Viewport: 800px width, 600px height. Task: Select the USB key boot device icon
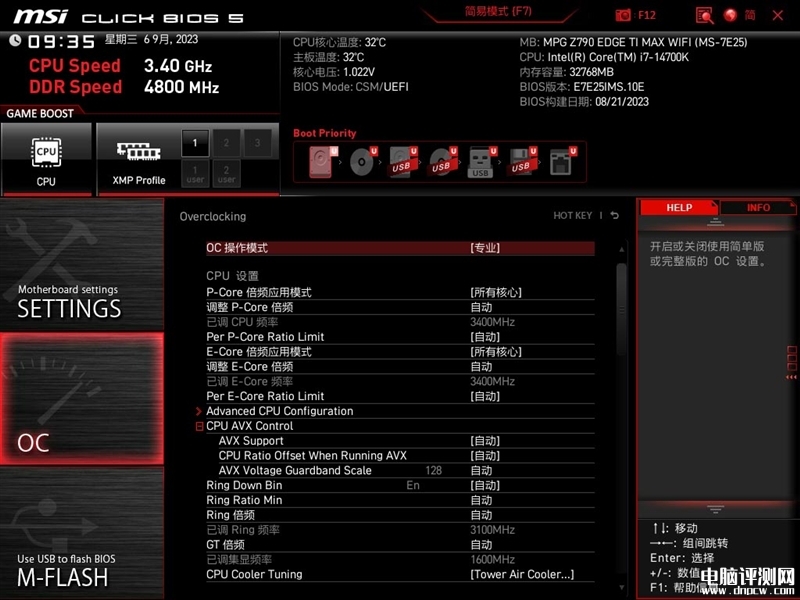pos(482,162)
